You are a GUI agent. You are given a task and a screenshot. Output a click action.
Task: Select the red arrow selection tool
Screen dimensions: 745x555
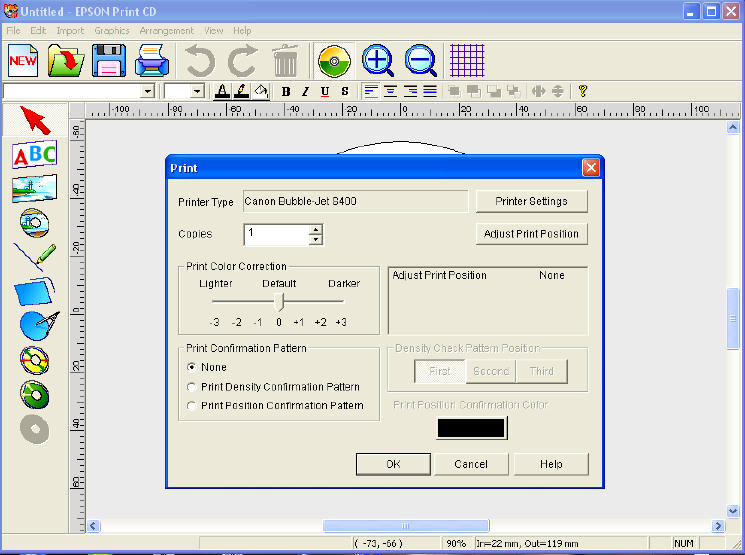[x=35, y=120]
